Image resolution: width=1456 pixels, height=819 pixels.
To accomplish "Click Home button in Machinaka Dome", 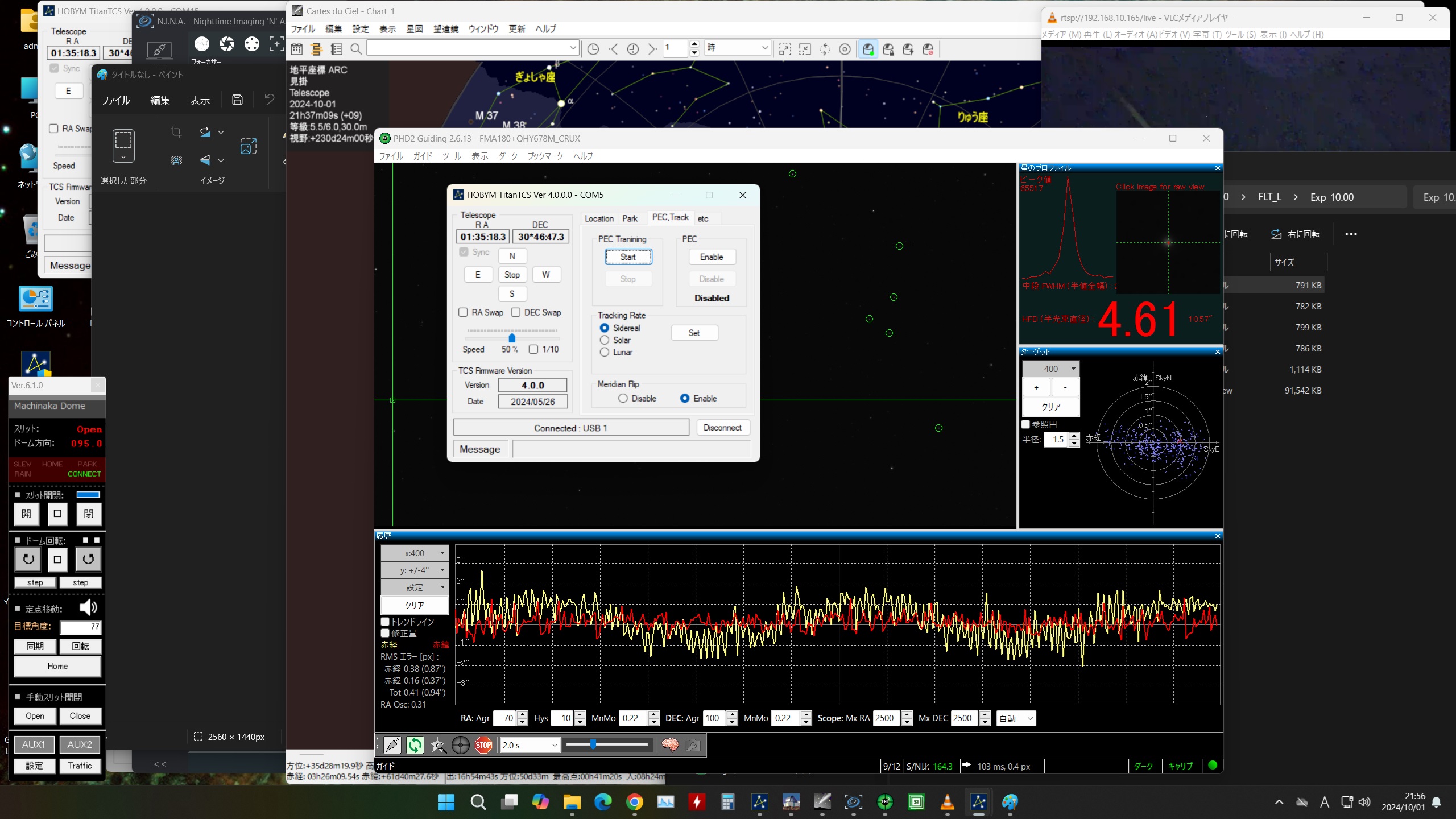I will coord(57,666).
